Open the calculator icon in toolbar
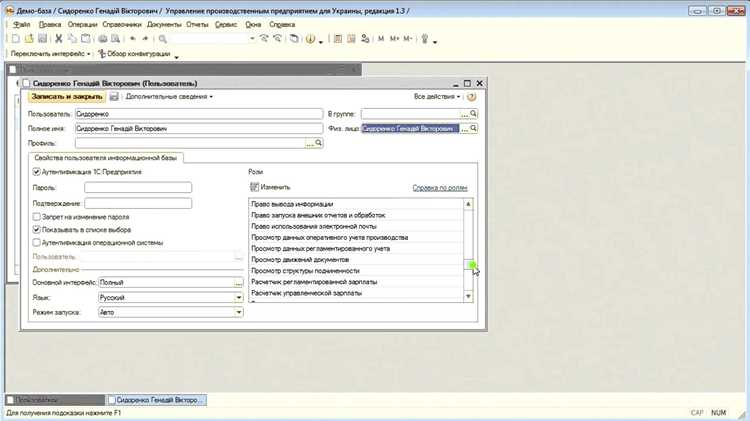This screenshot has width=750, height=421. coord(338,39)
